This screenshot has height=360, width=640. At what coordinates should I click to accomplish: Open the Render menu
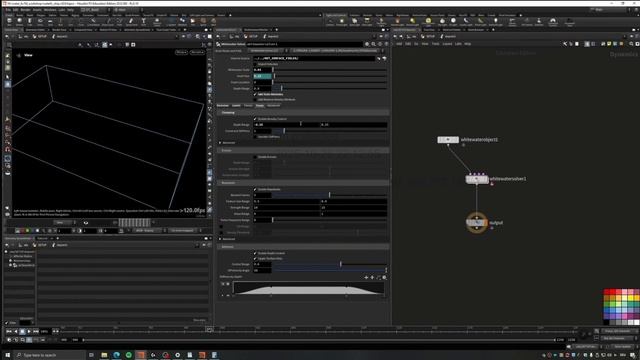25,10
